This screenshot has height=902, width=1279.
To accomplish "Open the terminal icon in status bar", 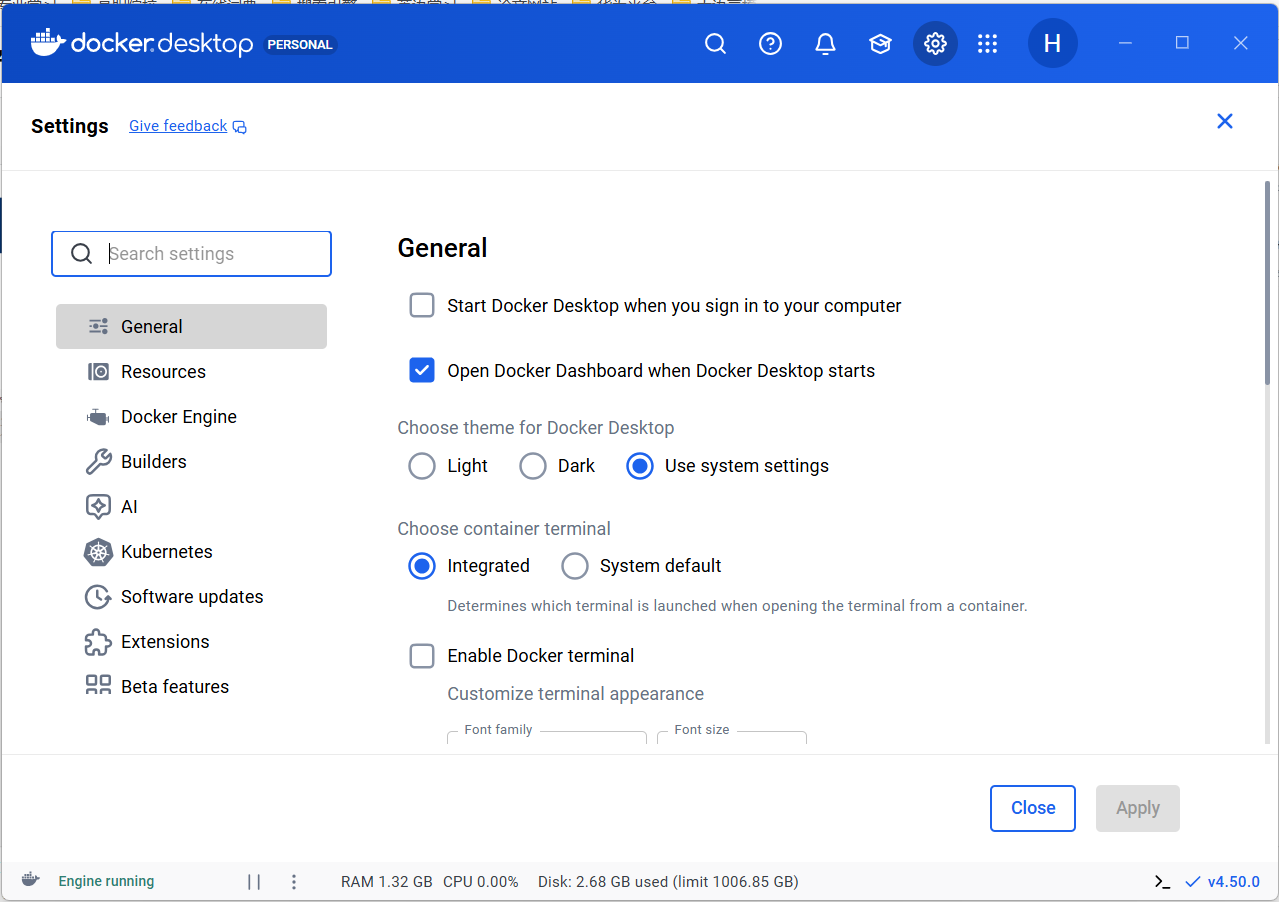I will (x=1162, y=882).
